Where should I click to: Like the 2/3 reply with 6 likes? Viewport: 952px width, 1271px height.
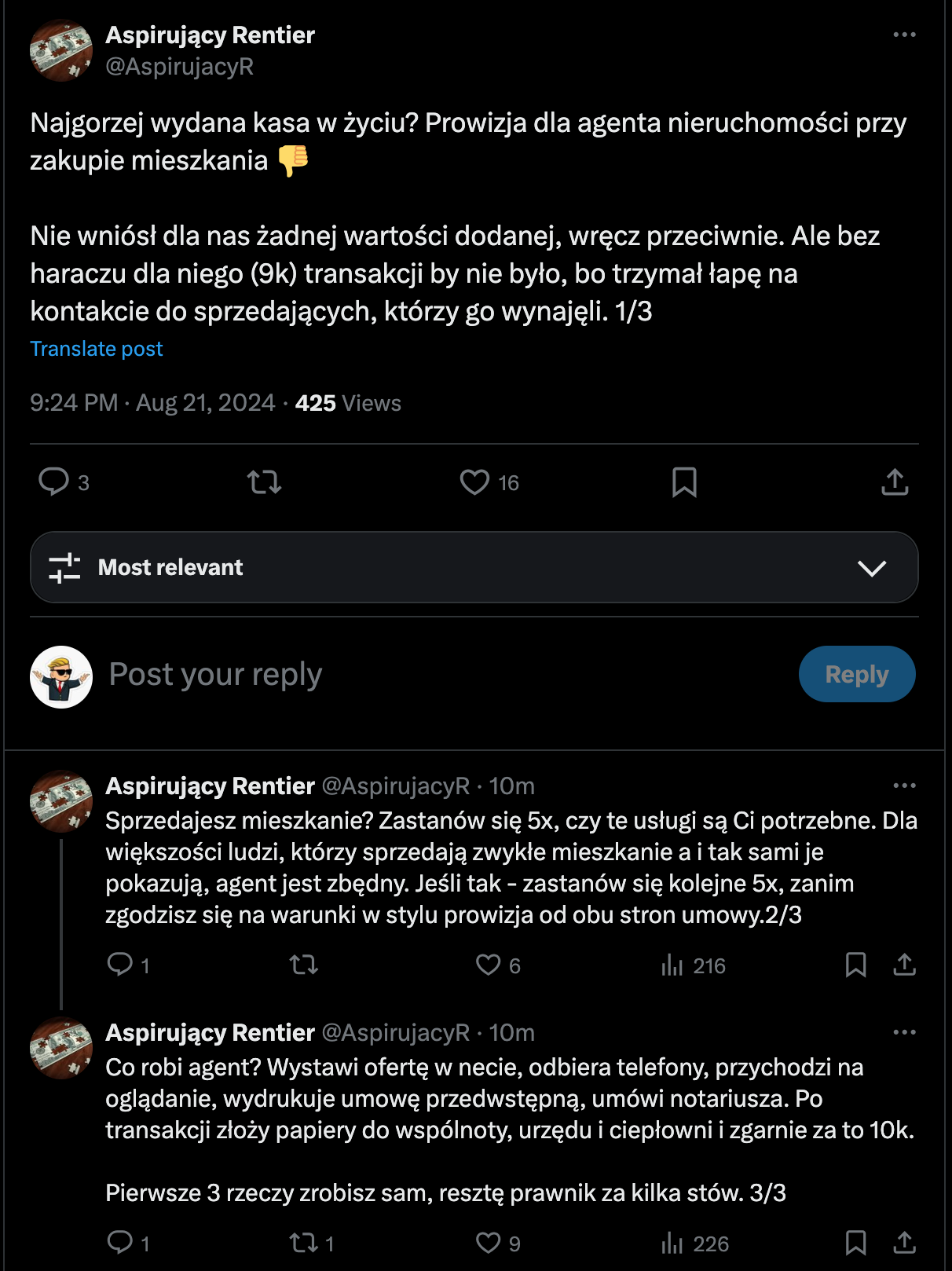coord(488,965)
